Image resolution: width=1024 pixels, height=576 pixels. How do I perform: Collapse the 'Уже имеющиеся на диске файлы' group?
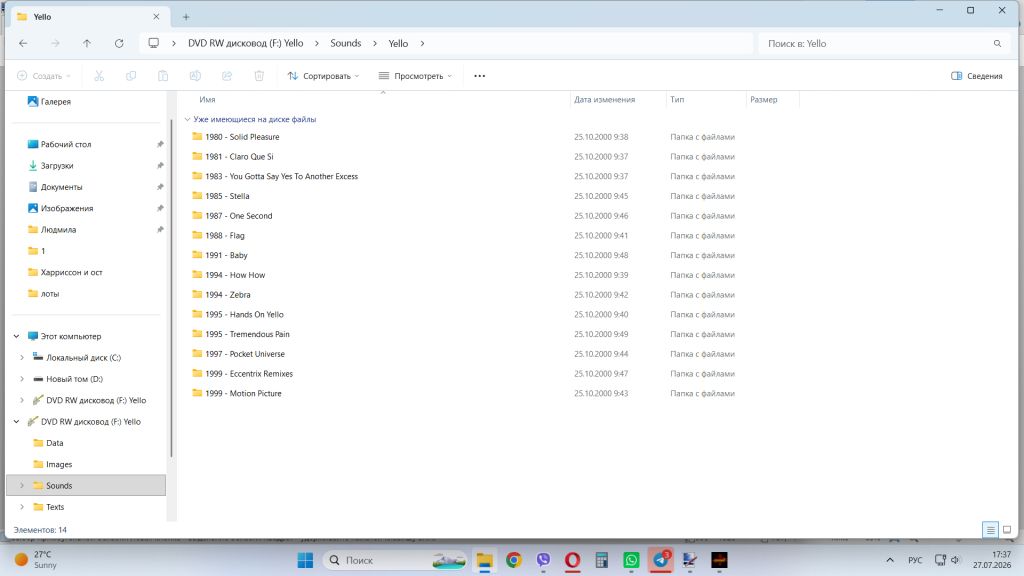click(x=187, y=120)
